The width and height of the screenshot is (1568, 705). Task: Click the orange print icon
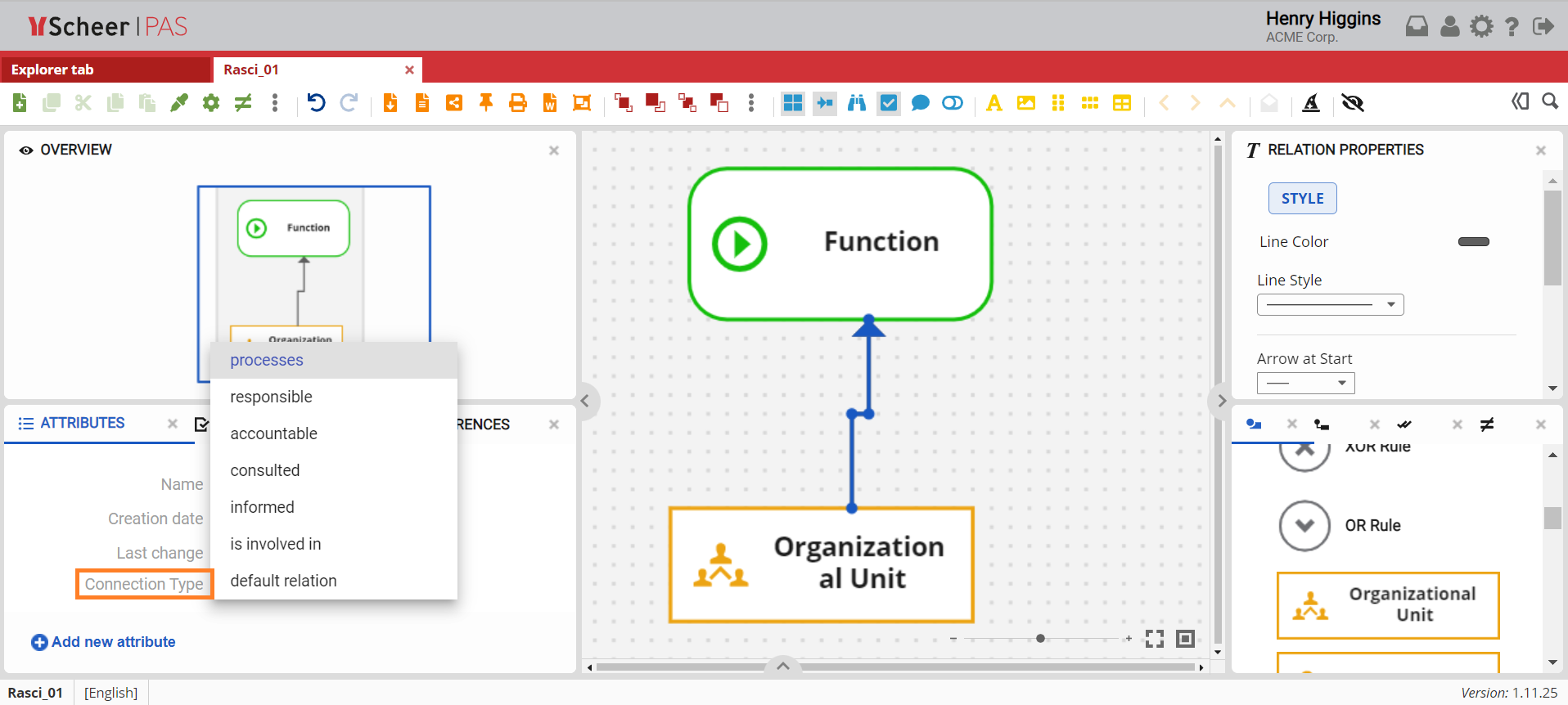tap(517, 103)
